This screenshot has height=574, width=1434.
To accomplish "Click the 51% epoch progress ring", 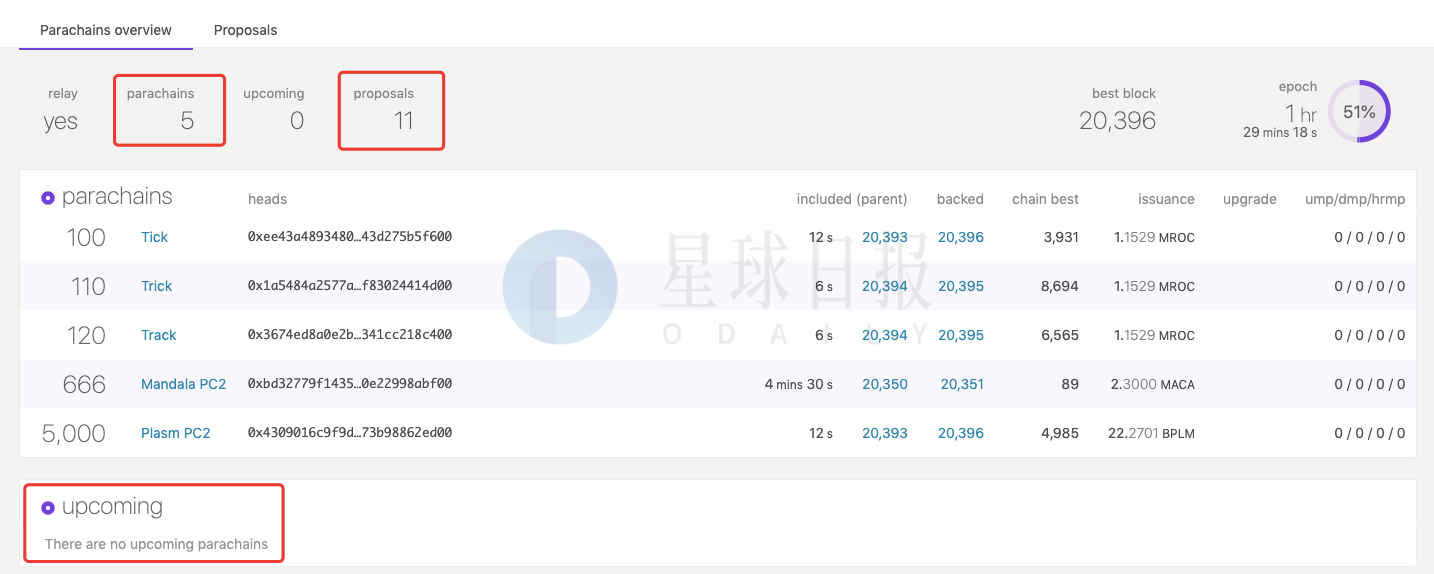I will click(x=1359, y=112).
